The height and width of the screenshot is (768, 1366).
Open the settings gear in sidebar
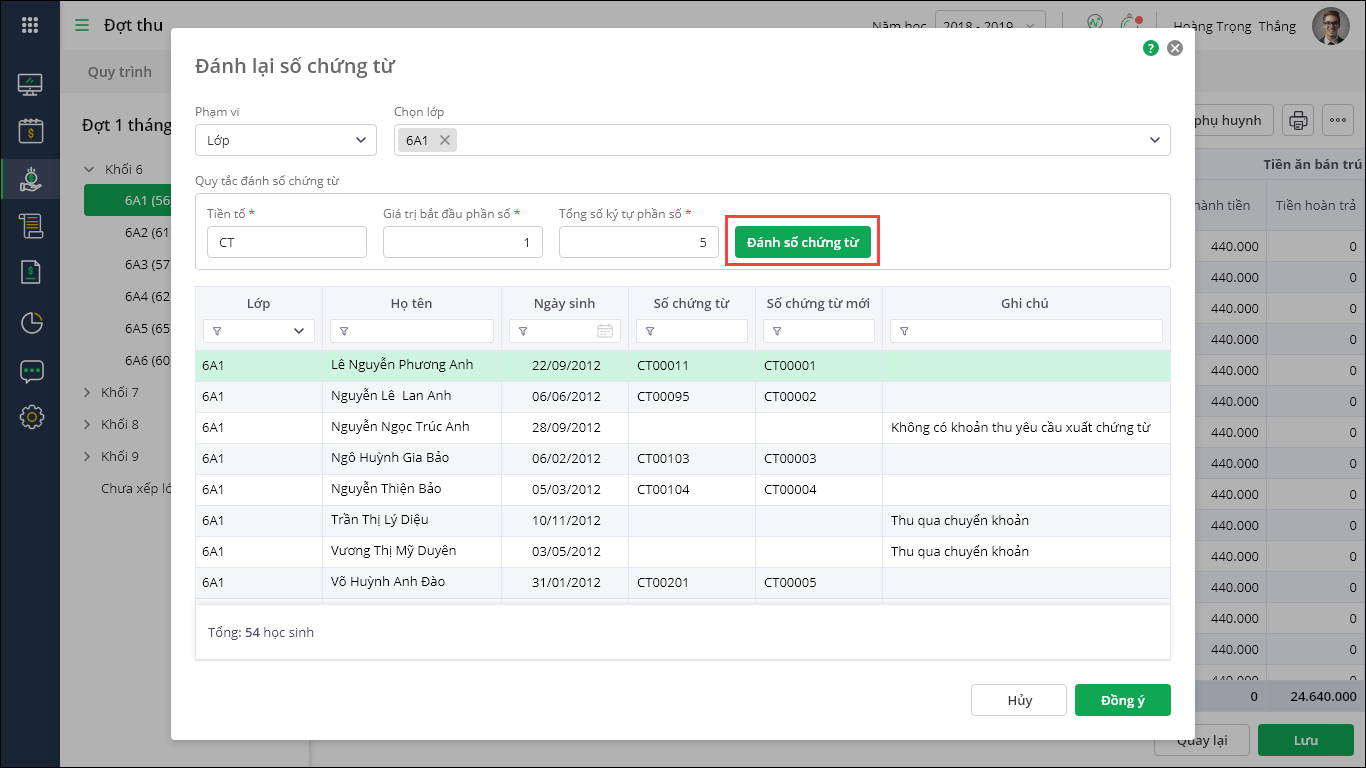(x=31, y=417)
